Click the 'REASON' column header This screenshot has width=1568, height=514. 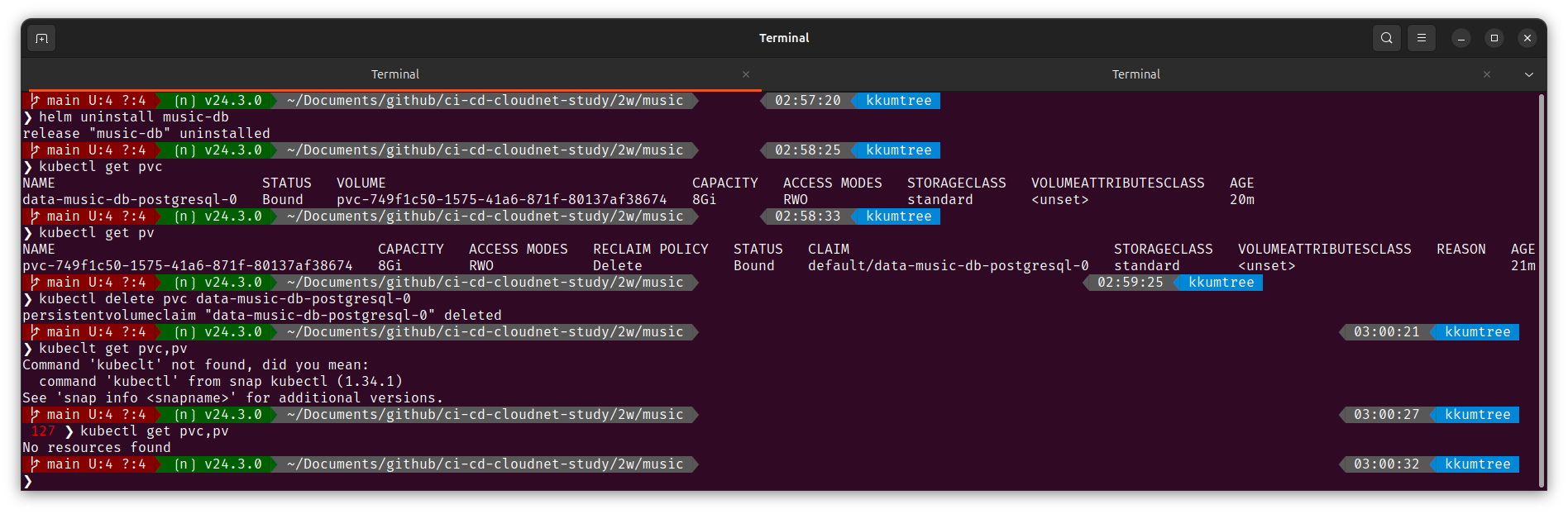1461,250
